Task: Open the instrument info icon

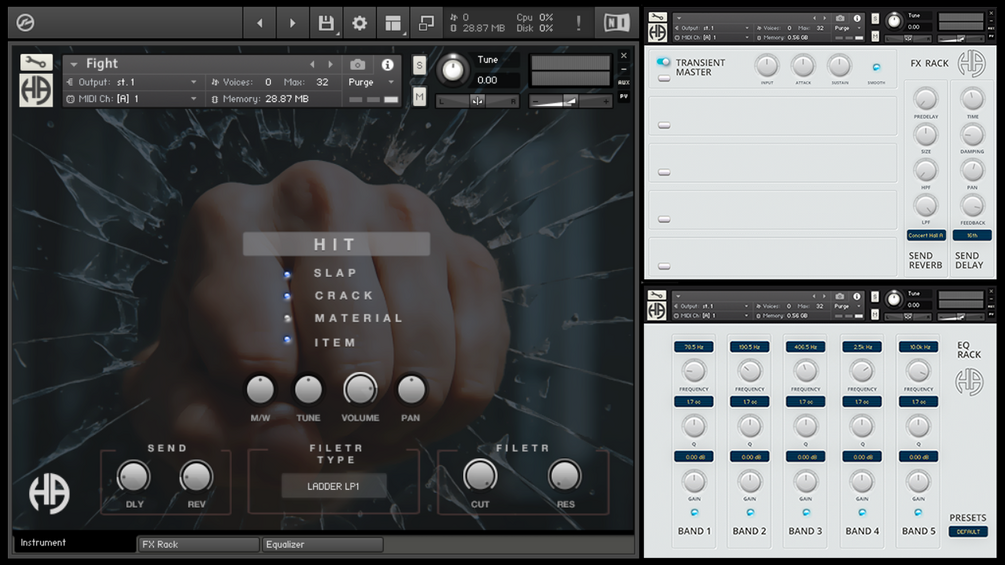Action: point(387,65)
